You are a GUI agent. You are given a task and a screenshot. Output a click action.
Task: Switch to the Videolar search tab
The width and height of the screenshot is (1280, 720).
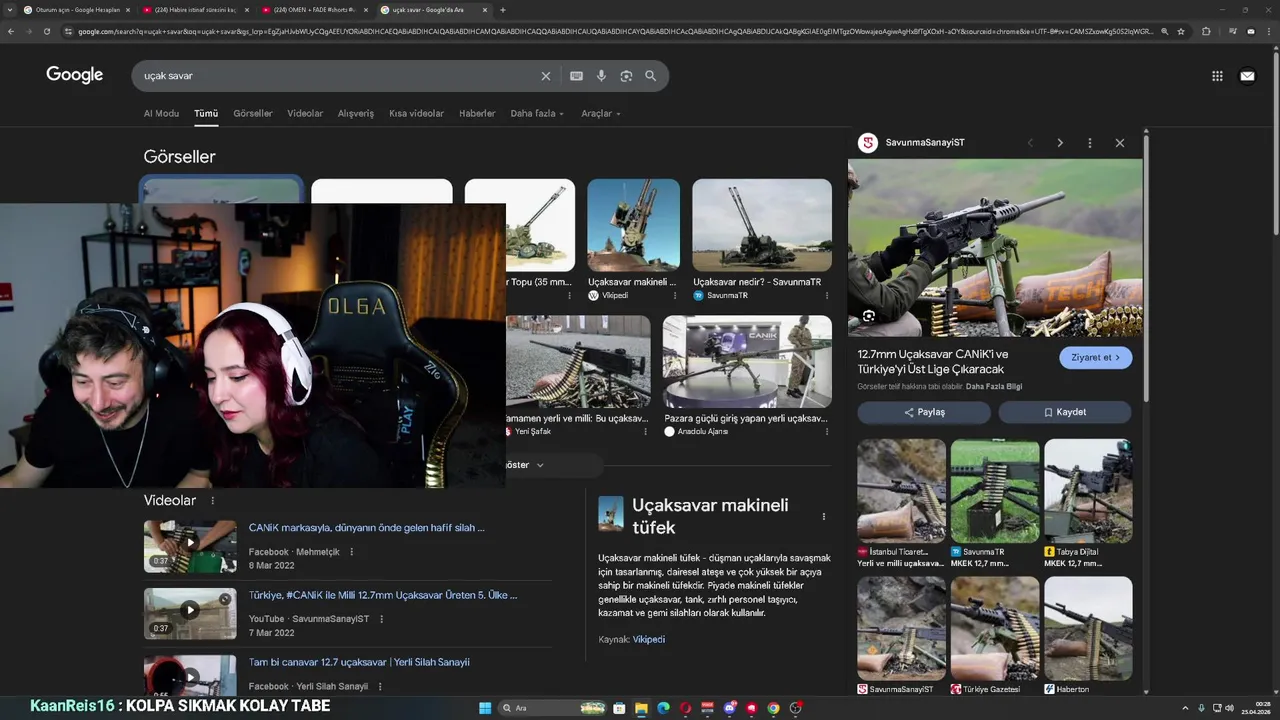(305, 113)
